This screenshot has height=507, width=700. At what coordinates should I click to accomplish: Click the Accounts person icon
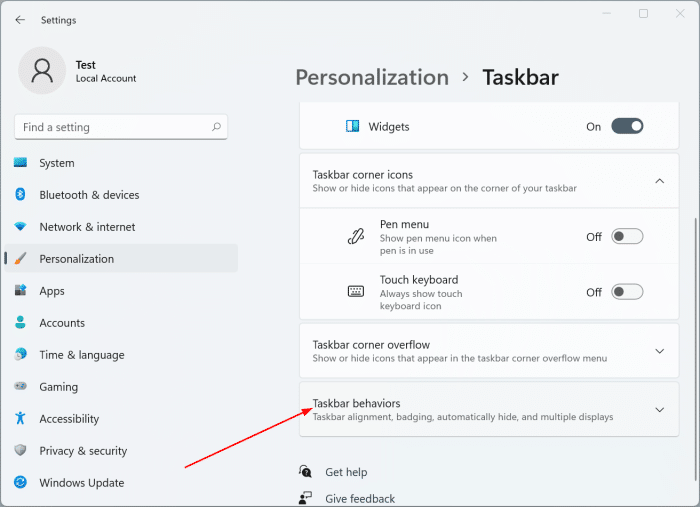point(20,322)
